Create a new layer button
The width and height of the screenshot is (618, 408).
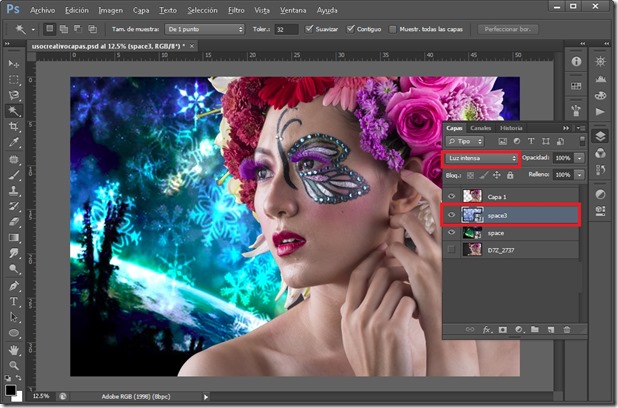coord(551,330)
